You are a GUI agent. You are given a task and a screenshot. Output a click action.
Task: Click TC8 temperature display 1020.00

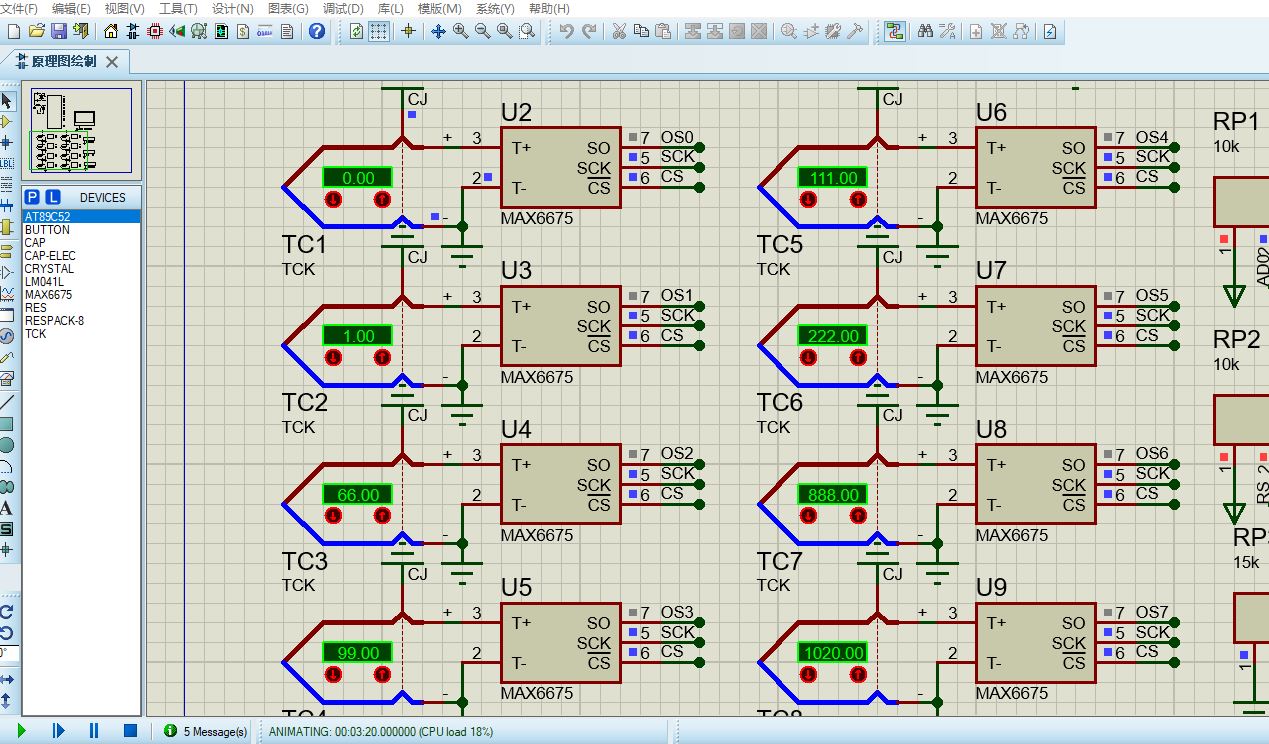(833, 652)
